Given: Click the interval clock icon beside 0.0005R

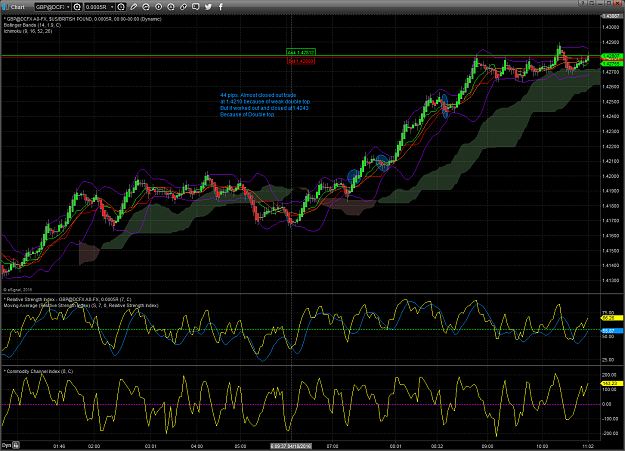Looking at the screenshot, I should (121, 7).
